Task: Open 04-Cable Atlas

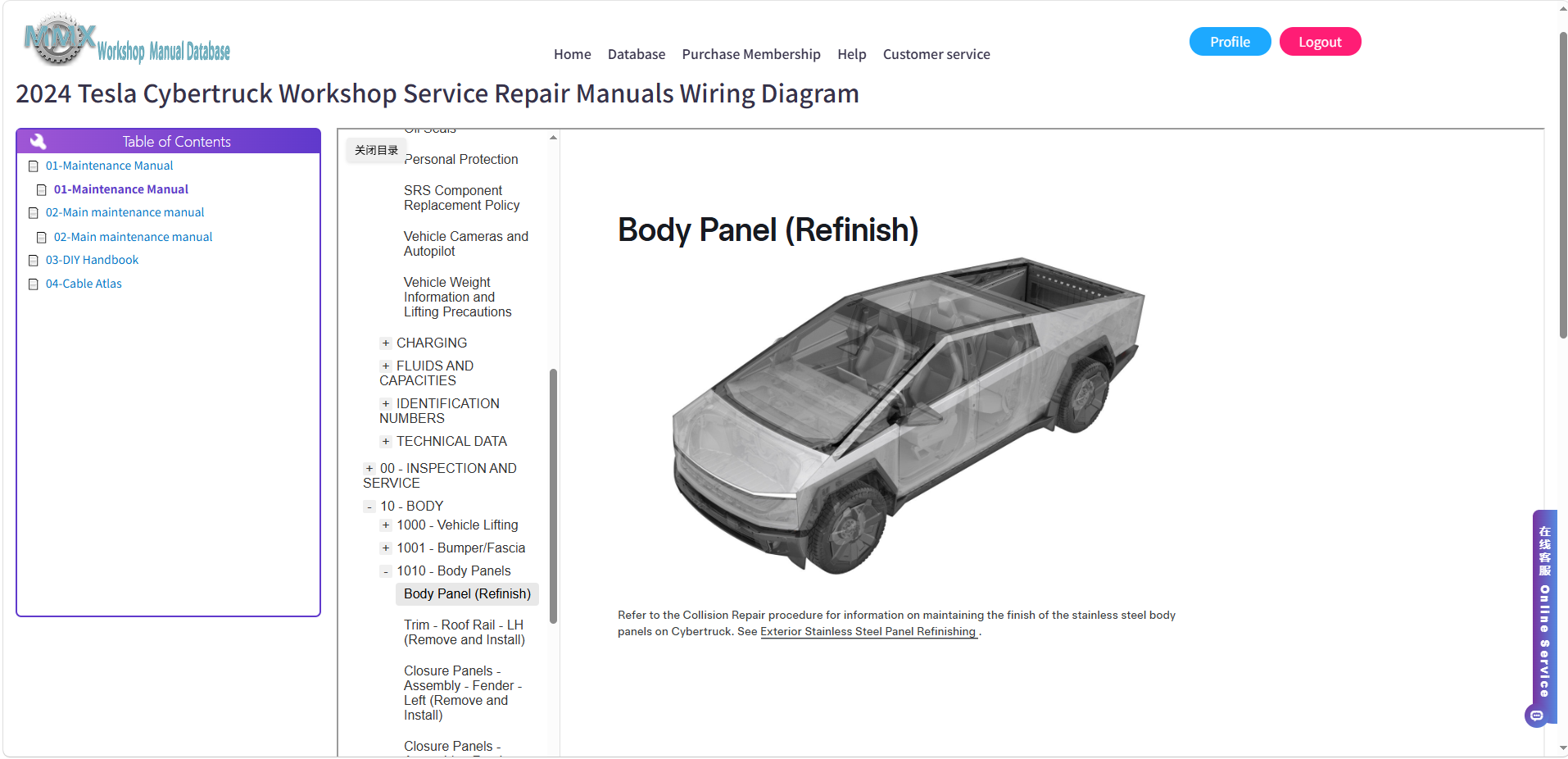Action: [84, 284]
